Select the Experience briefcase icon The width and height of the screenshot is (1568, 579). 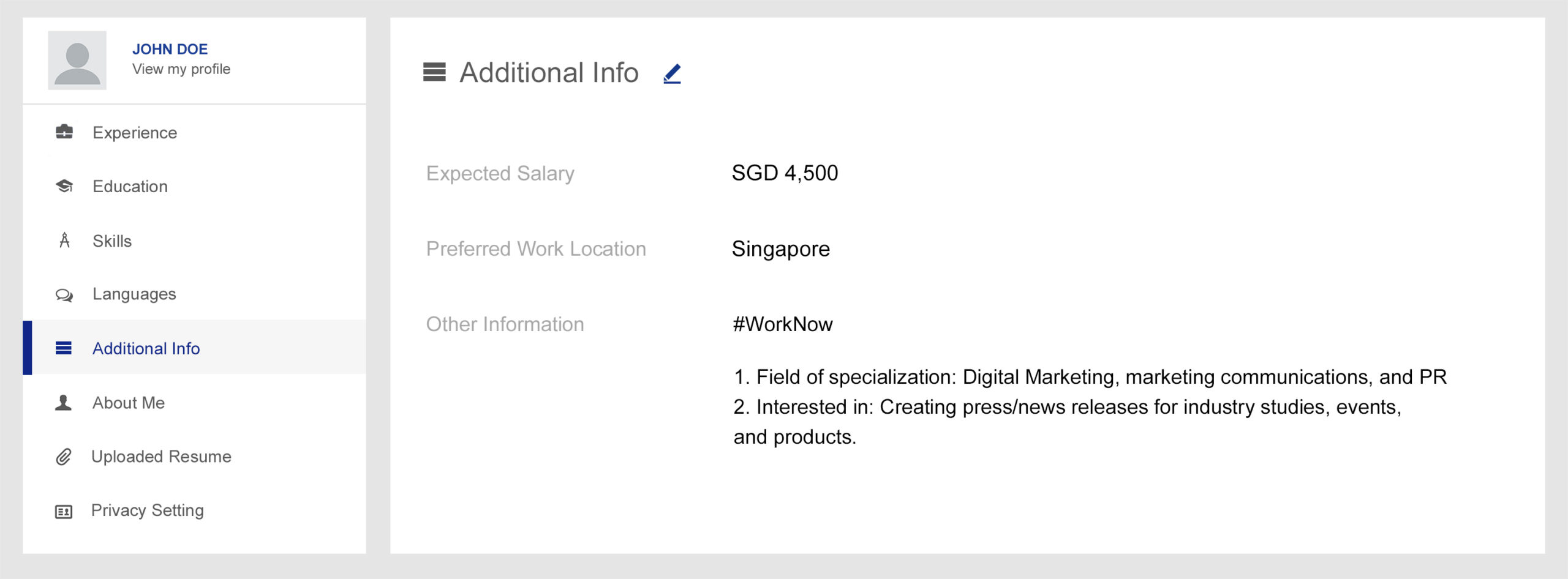[x=64, y=132]
